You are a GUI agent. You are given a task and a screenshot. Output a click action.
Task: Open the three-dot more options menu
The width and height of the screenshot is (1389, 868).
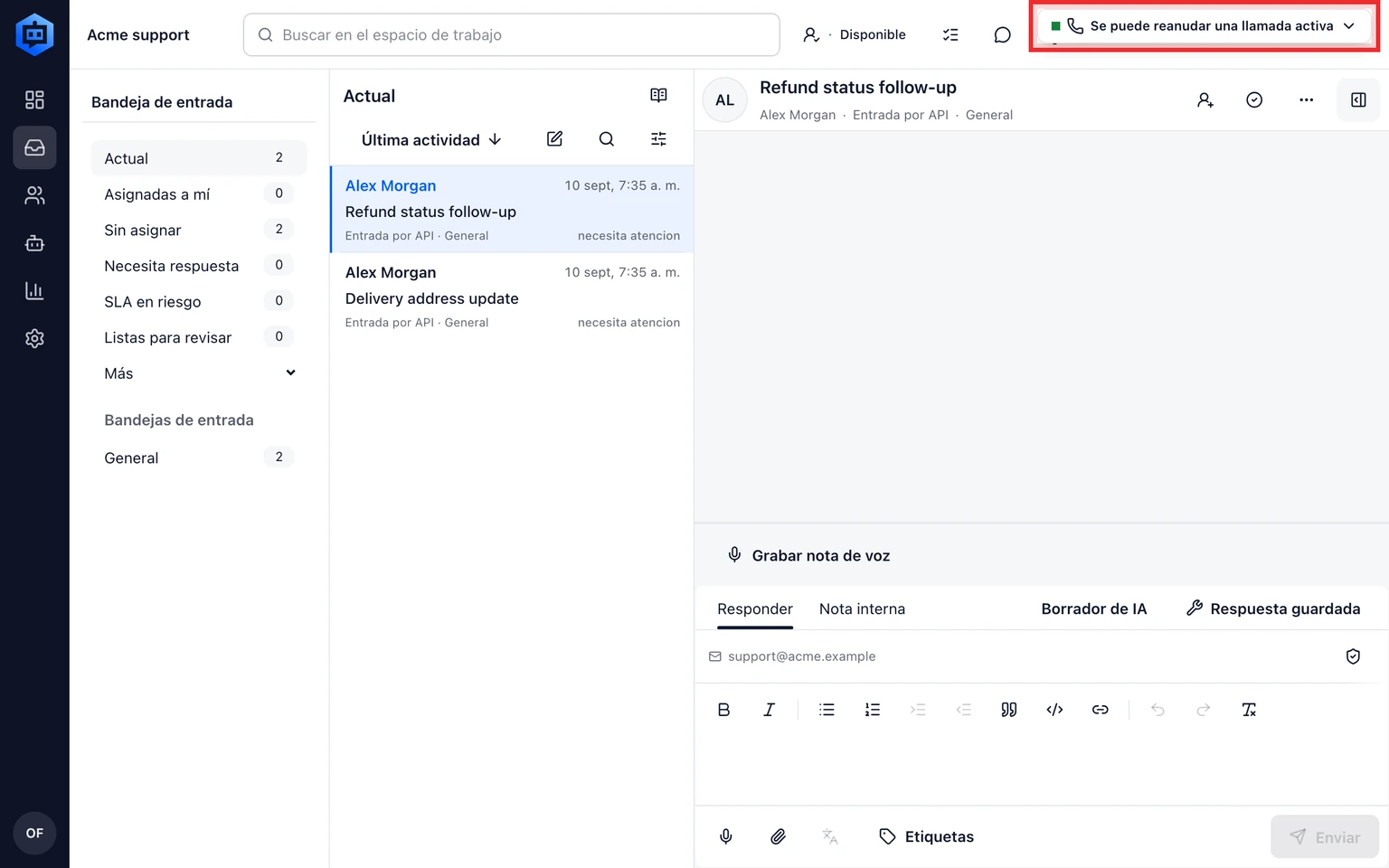point(1306,100)
